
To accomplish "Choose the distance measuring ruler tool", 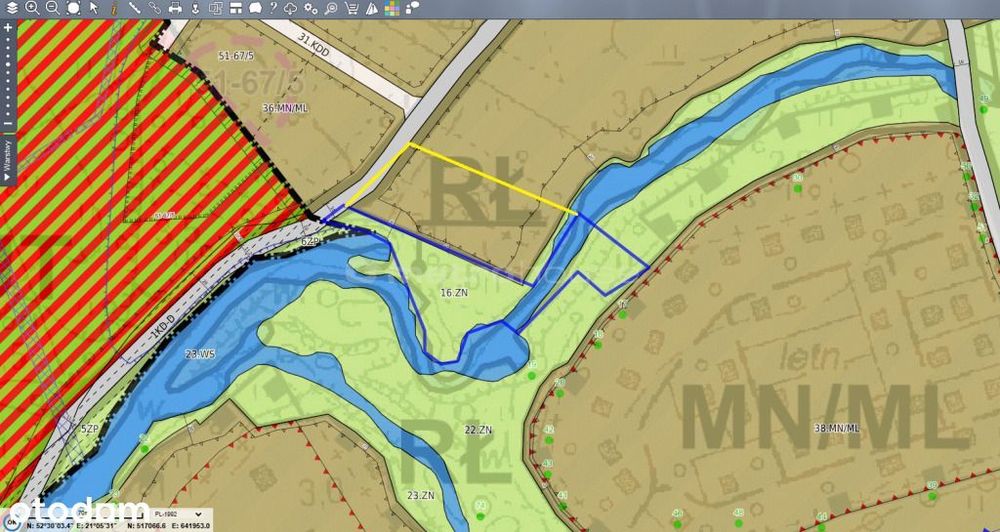I will click(135, 8).
